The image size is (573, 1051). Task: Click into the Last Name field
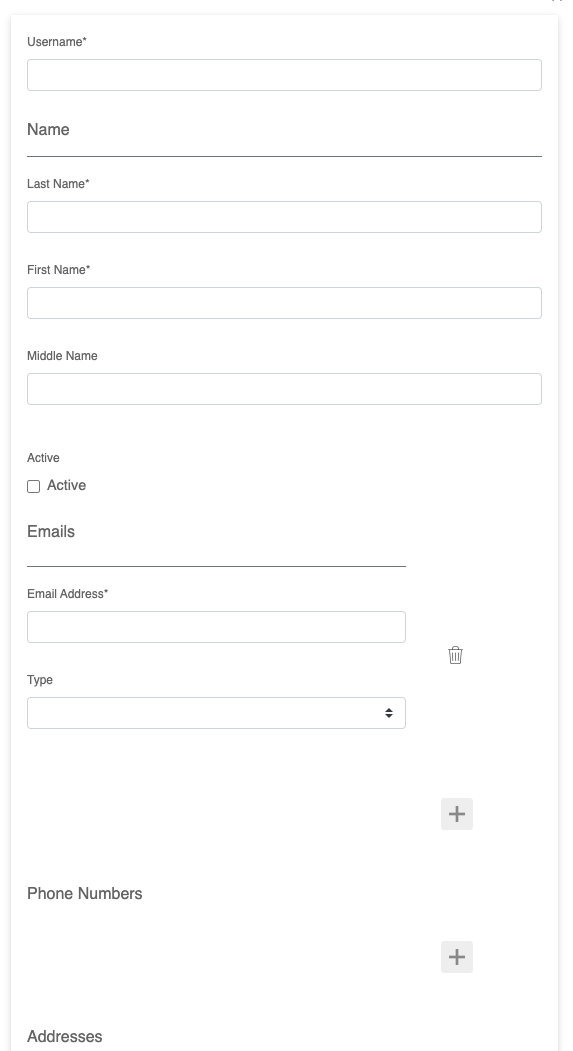pos(284,217)
